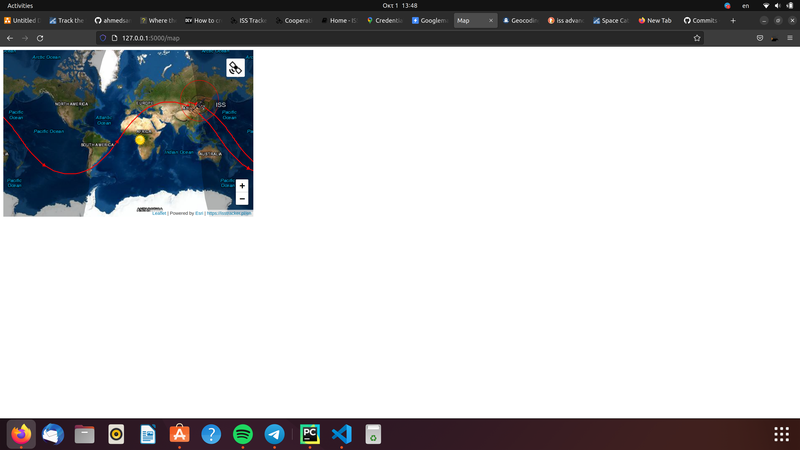Click the shield tracking protection icon
Screen dimensions: 800x450
103,38
